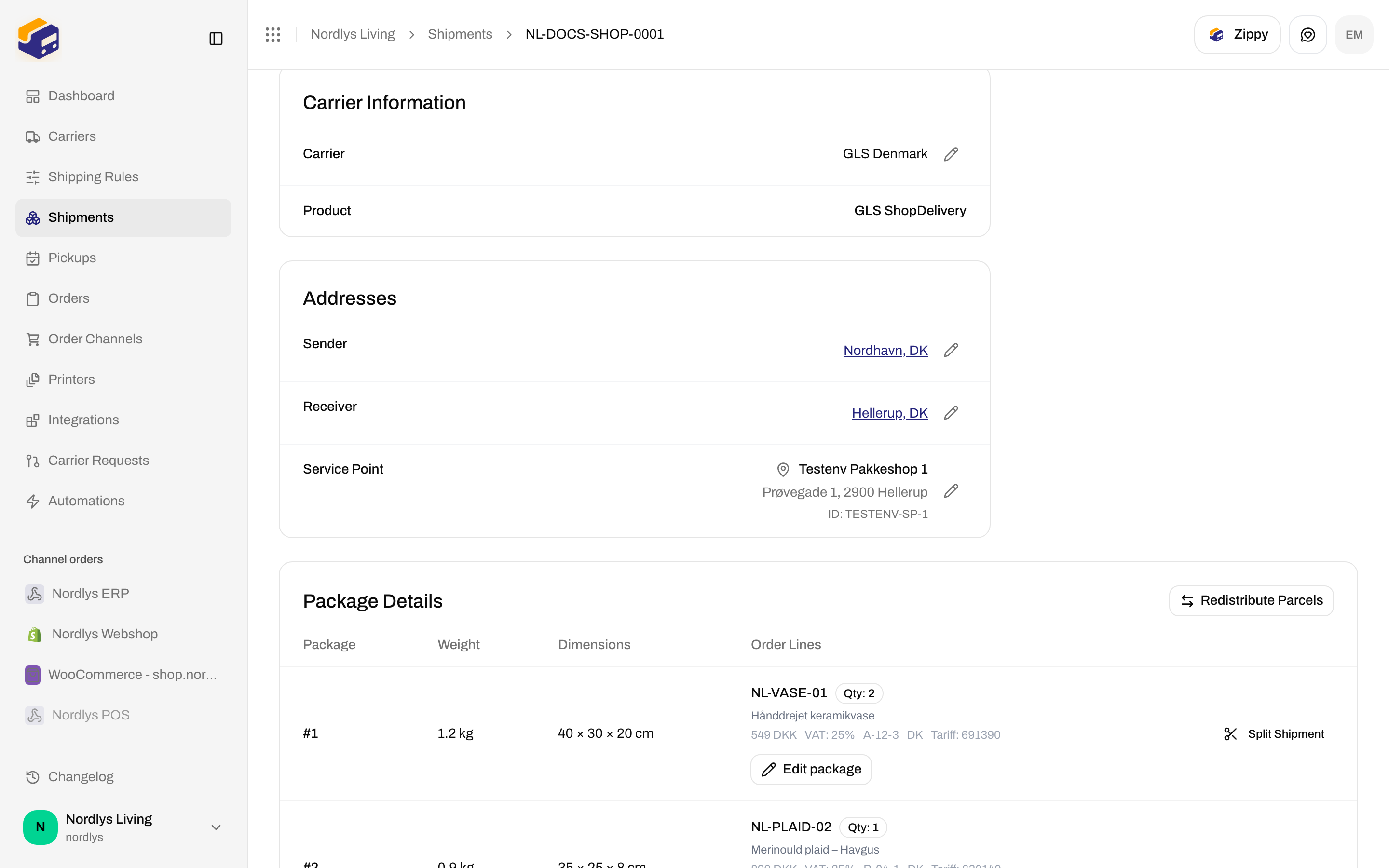The height and width of the screenshot is (868, 1389).
Task: Open Pickups
Action: [x=123, y=258]
